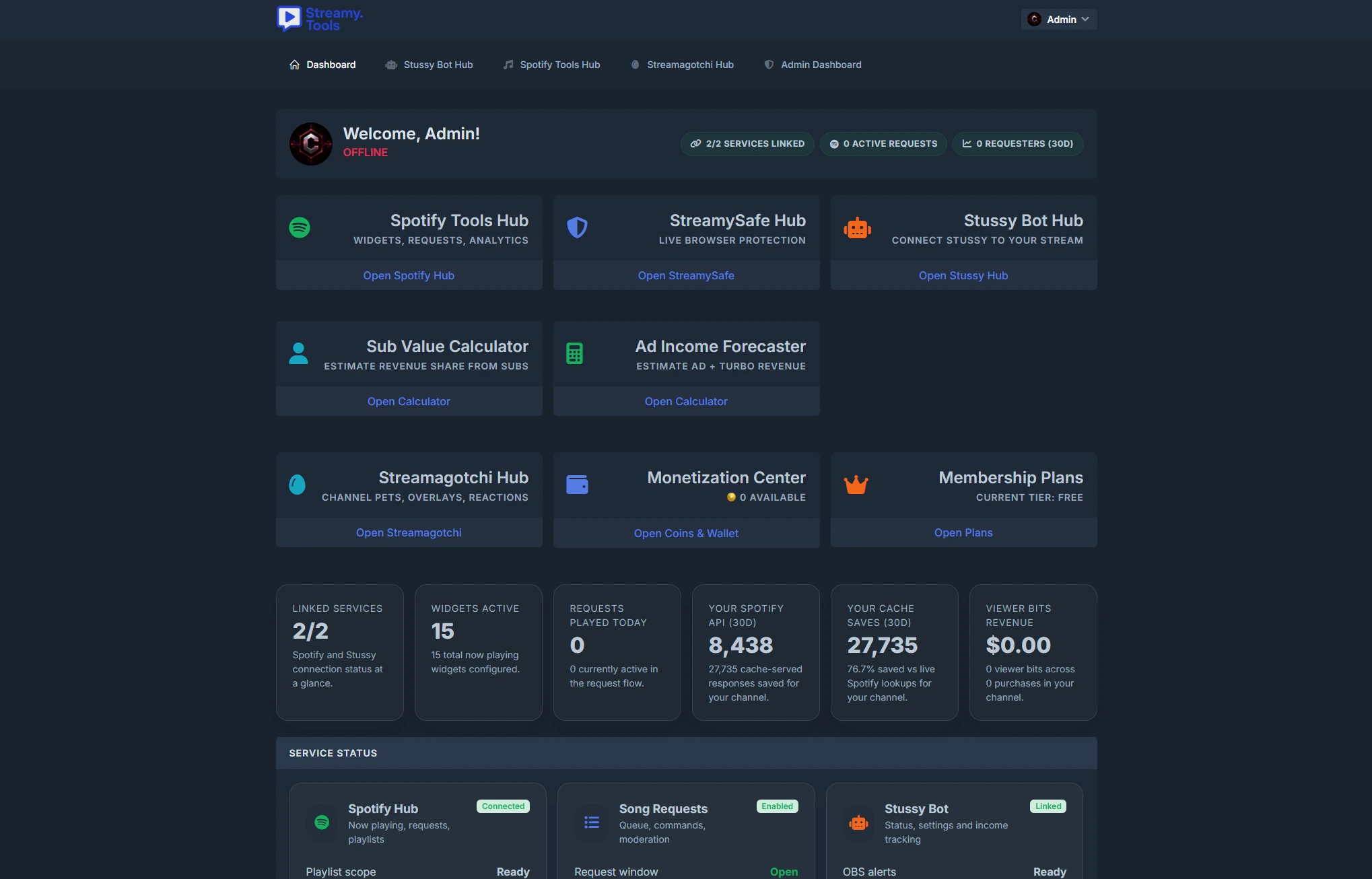
Task: Click the egg icon in nav bar
Action: (x=635, y=65)
